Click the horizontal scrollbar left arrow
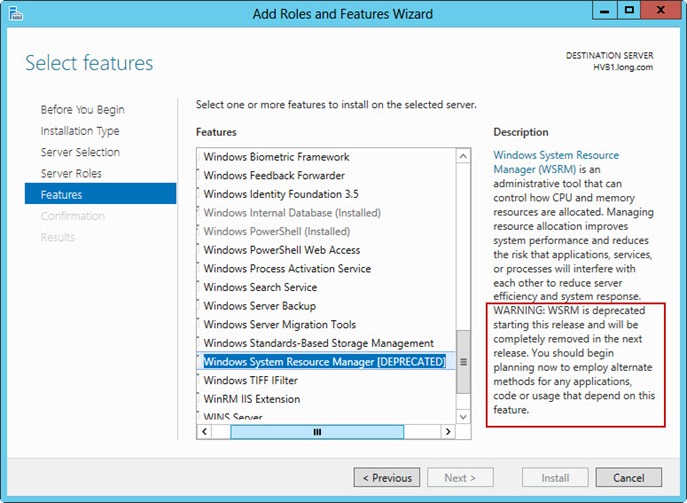 coord(205,432)
